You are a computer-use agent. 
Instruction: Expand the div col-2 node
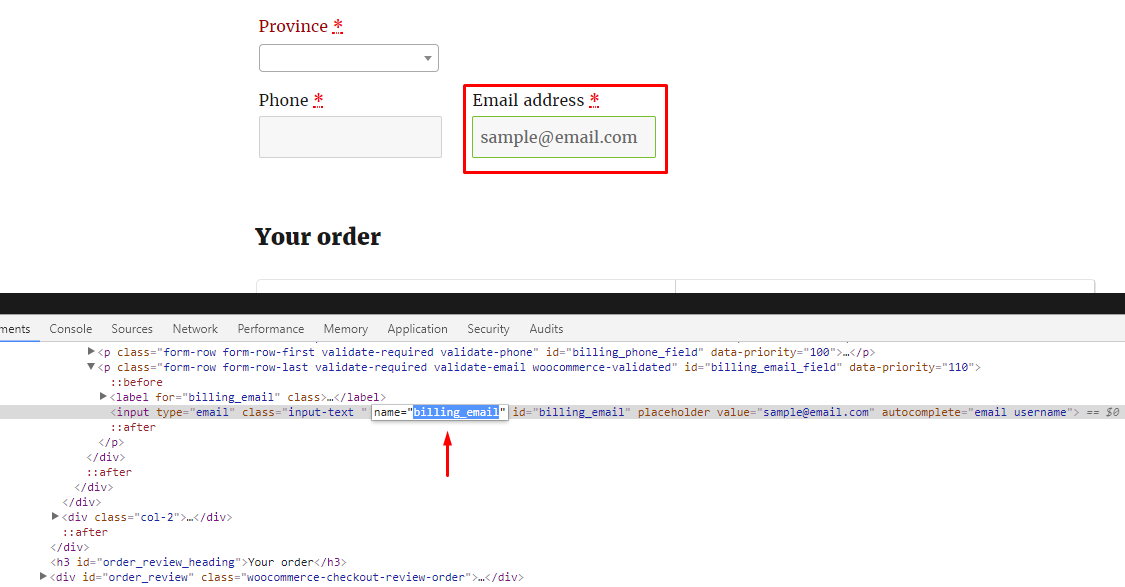(x=55, y=516)
